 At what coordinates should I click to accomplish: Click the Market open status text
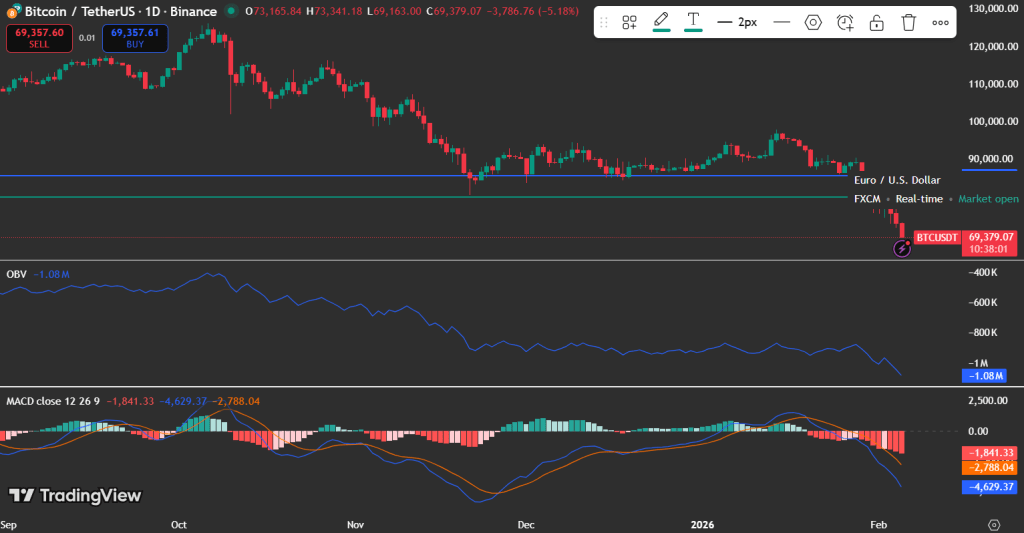tap(988, 199)
